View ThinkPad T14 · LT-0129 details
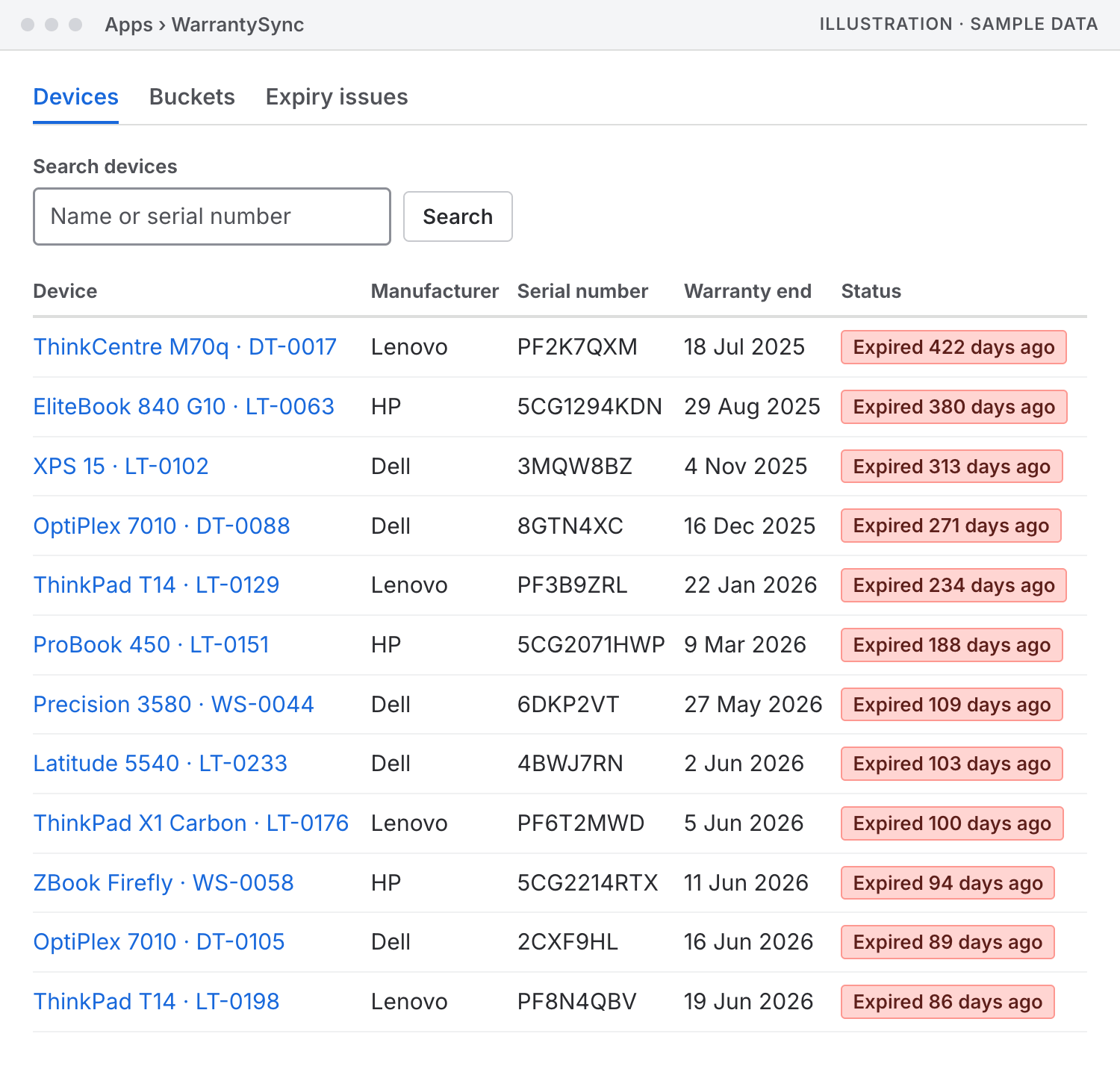 point(157,585)
